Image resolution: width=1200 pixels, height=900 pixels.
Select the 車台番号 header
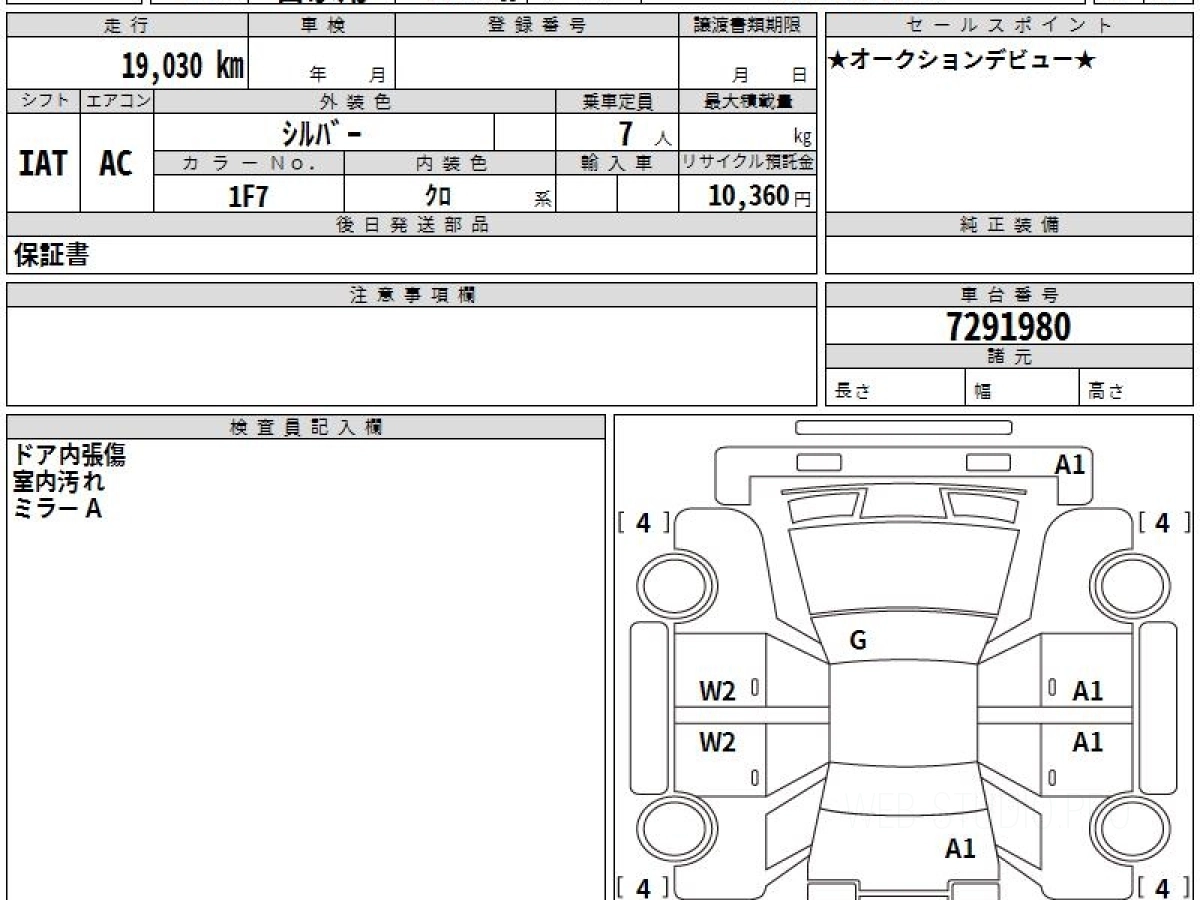[1009, 295]
